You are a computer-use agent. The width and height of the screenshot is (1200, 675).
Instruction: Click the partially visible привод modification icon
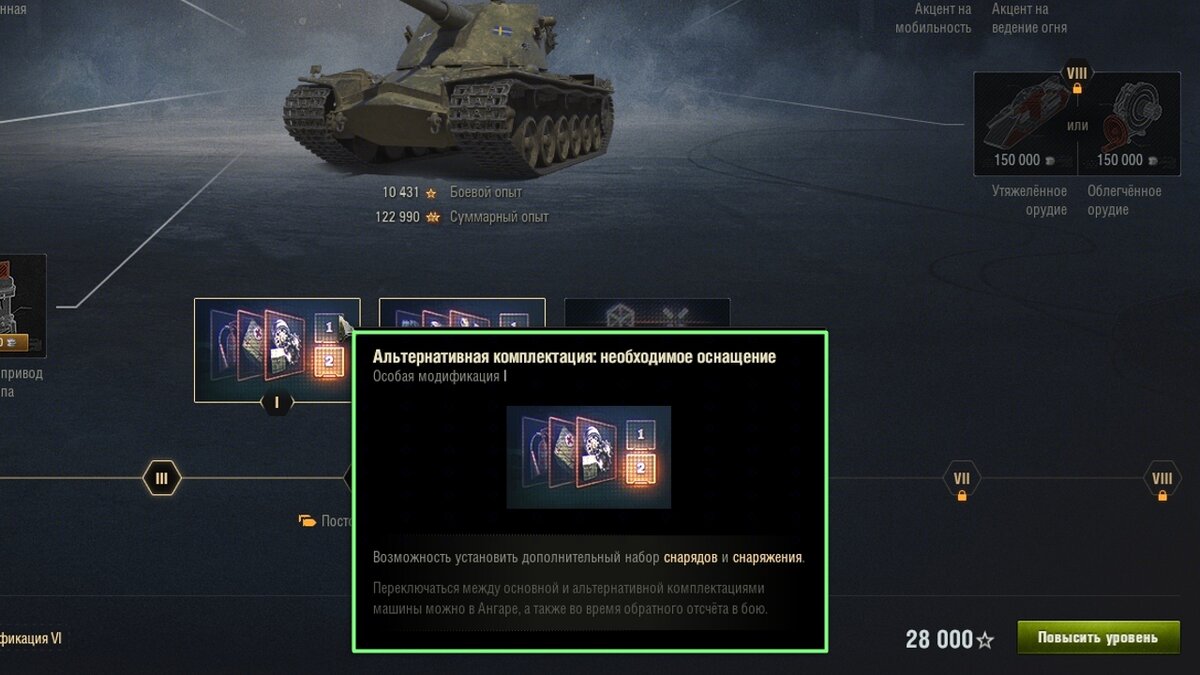point(22,306)
